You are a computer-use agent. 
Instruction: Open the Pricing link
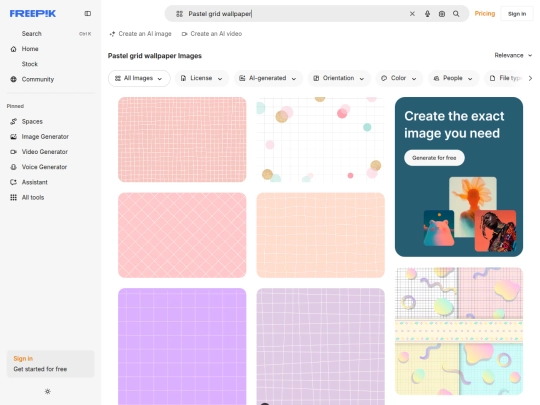coord(485,14)
